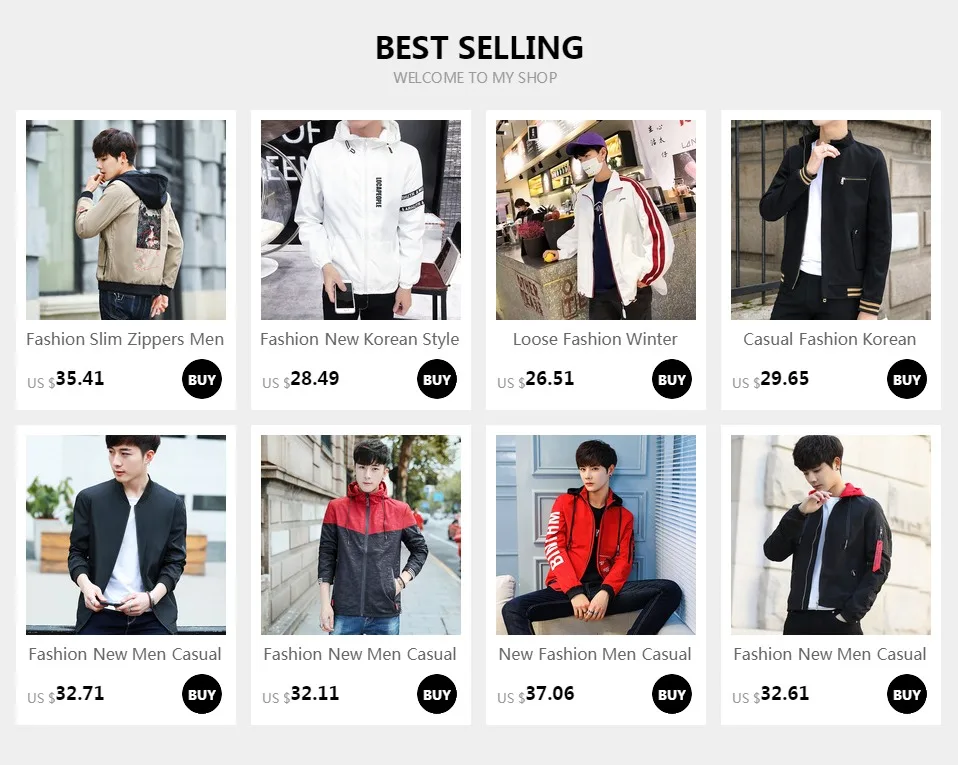Open black bomber jacket white tee image
Image resolution: width=958 pixels, height=765 pixels.
pos(126,535)
